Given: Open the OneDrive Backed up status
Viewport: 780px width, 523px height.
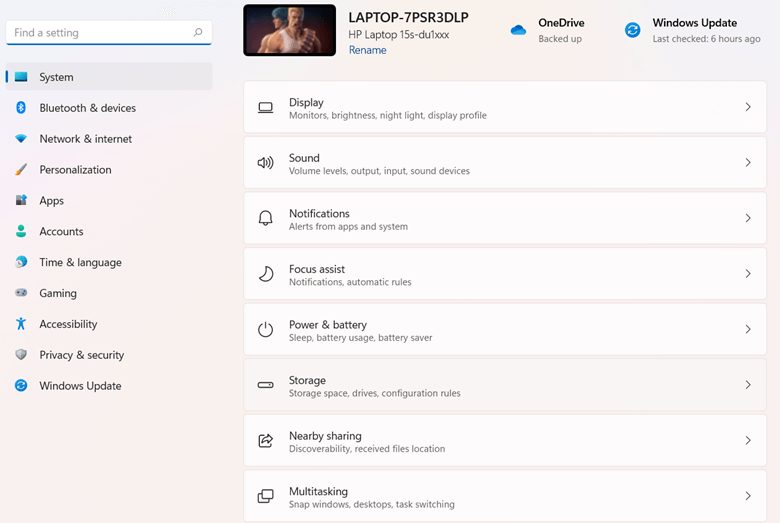Looking at the screenshot, I should click(560, 38).
